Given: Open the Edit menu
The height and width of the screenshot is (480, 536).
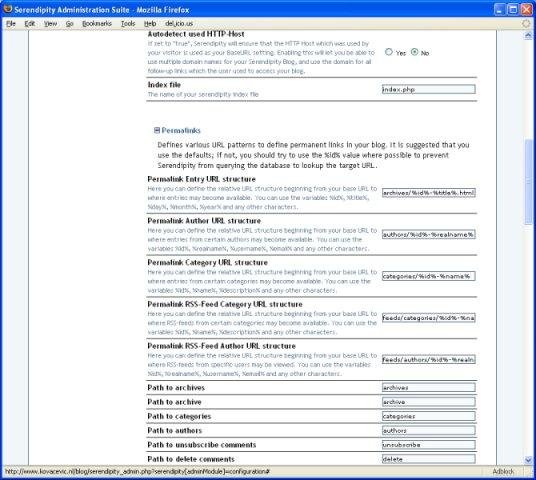Looking at the screenshot, I should pos(30,24).
